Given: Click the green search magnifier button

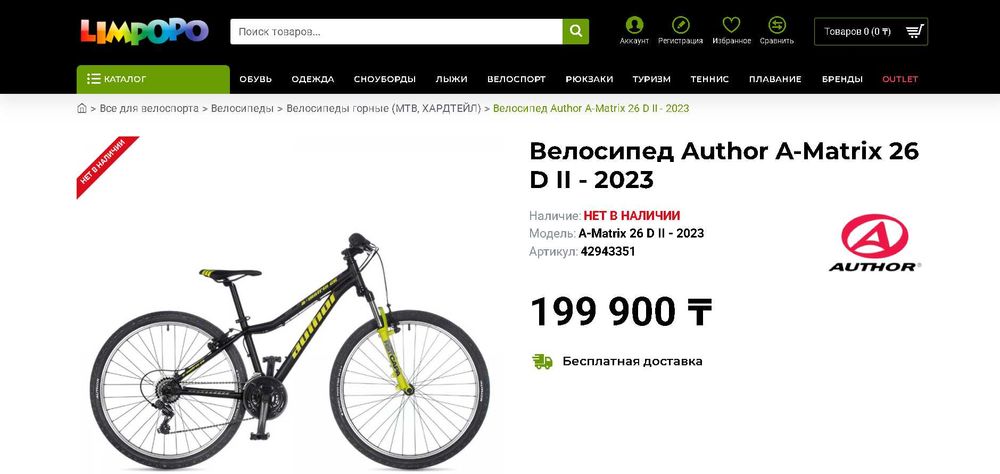Looking at the screenshot, I should [575, 31].
